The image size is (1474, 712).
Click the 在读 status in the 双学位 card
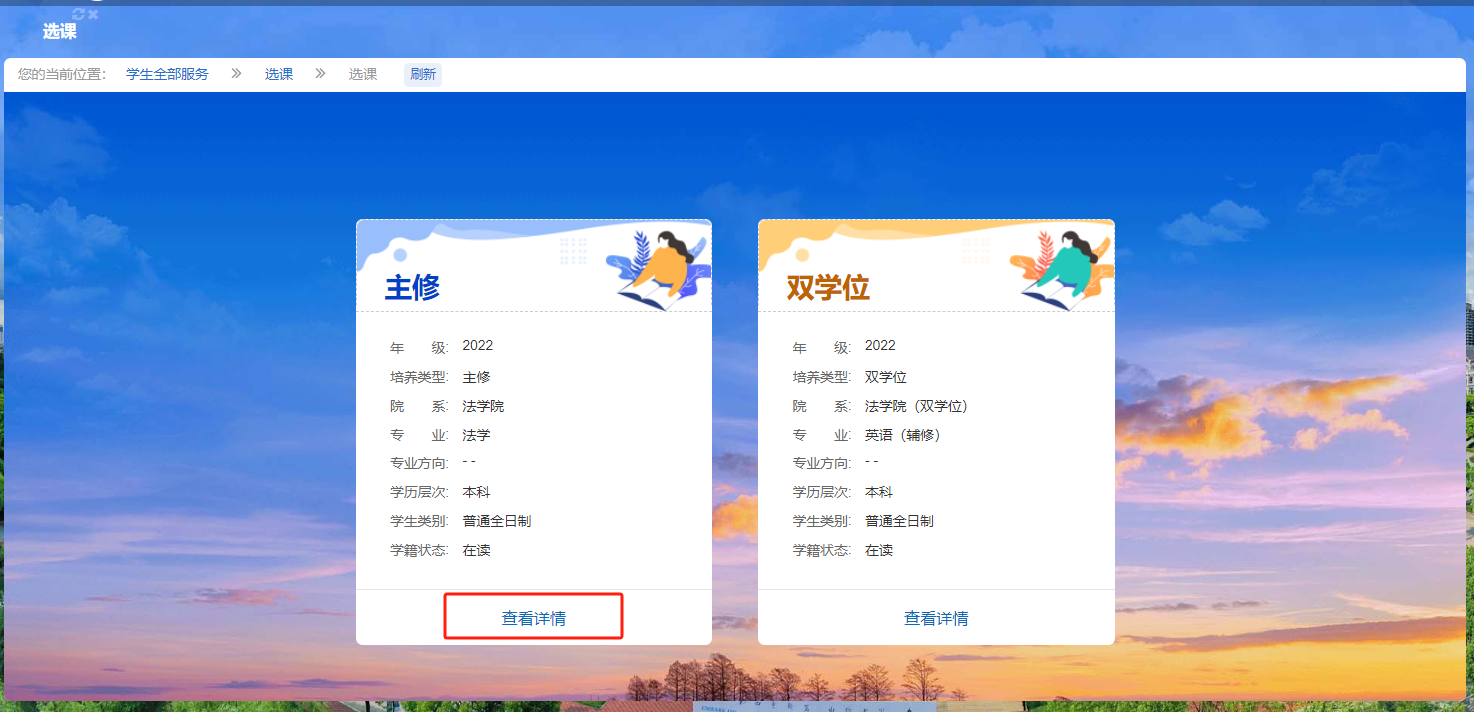(x=878, y=550)
